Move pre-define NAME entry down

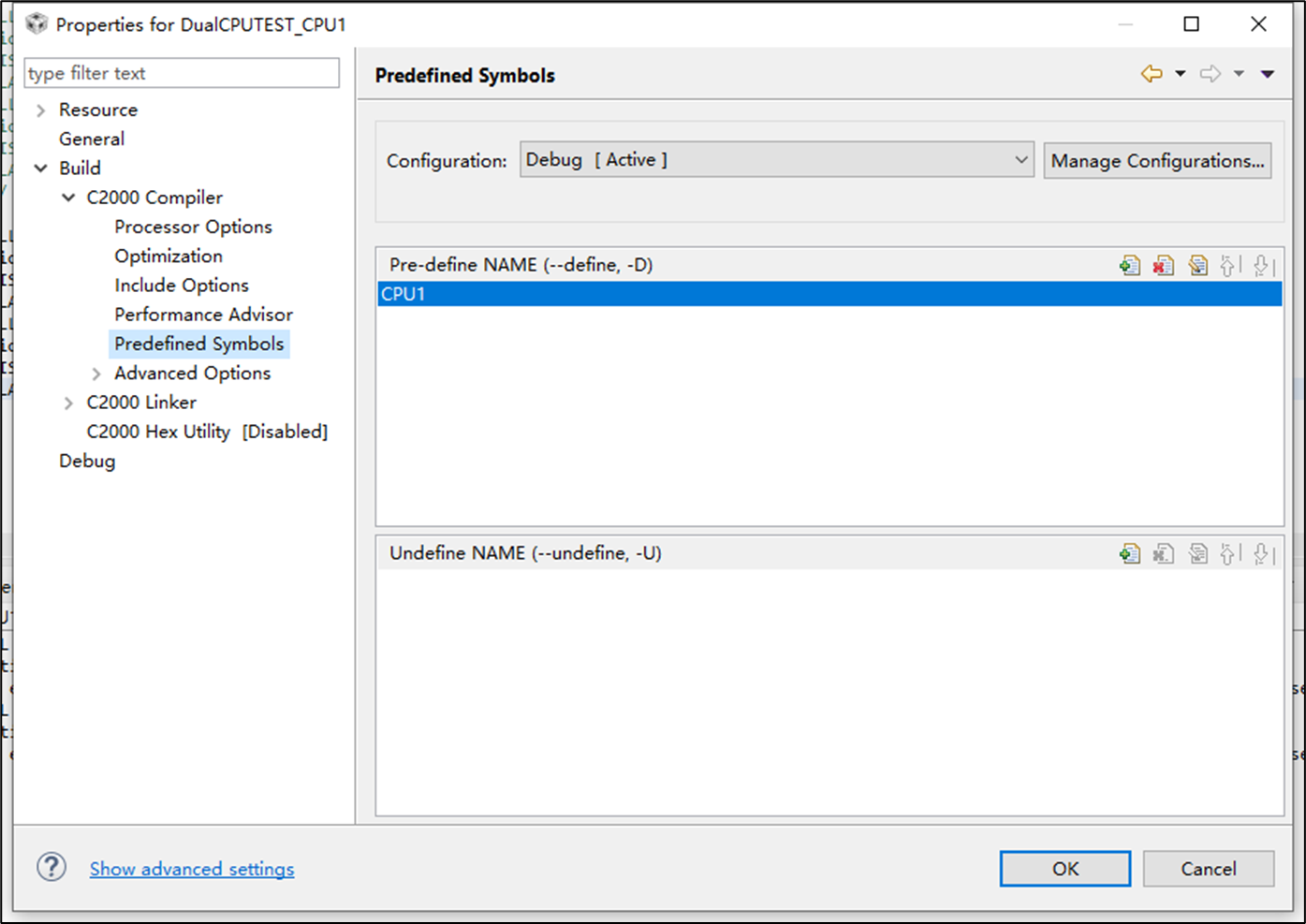click(x=1263, y=265)
